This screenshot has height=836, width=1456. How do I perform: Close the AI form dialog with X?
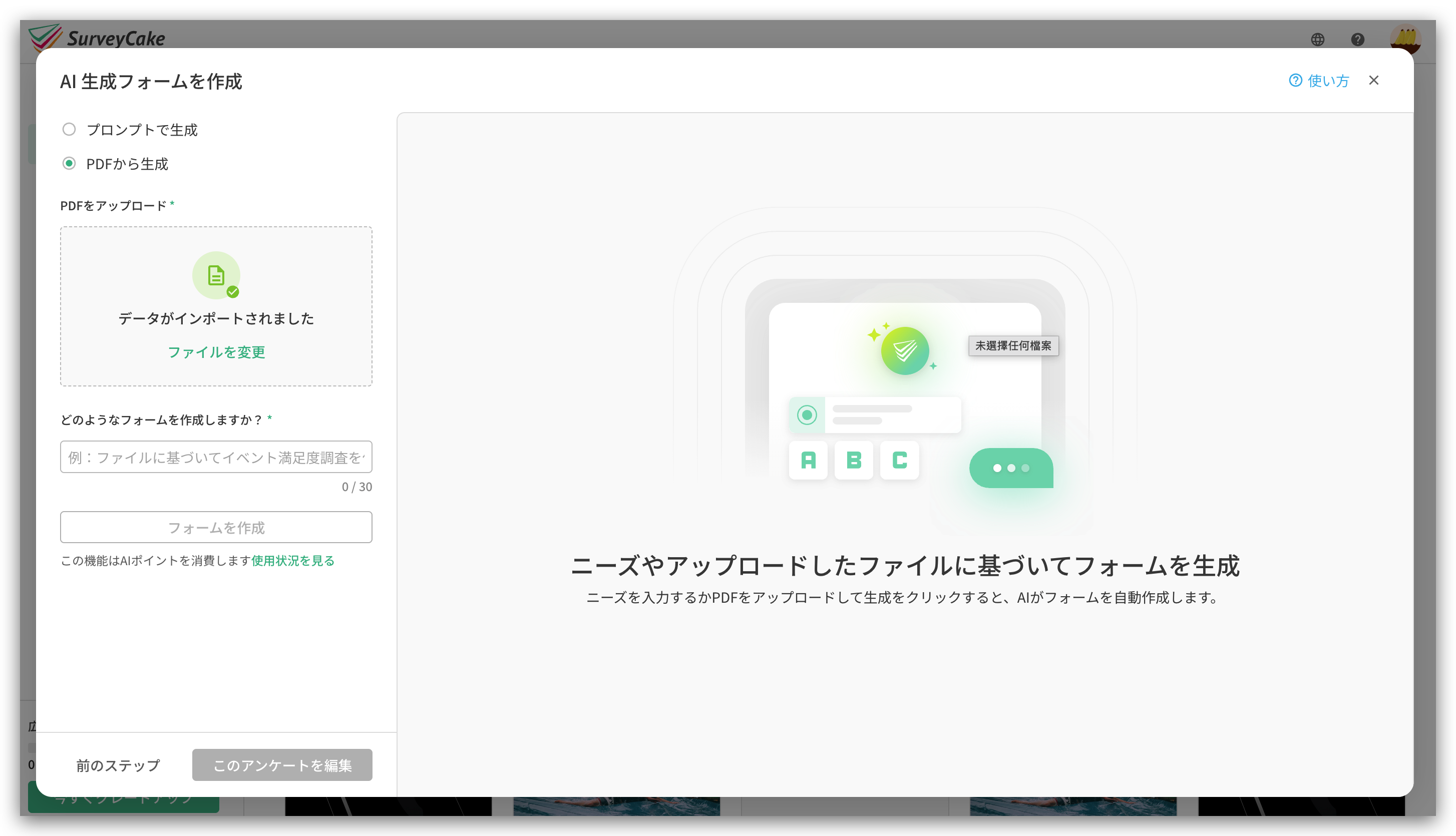click(x=1374, y=81)
